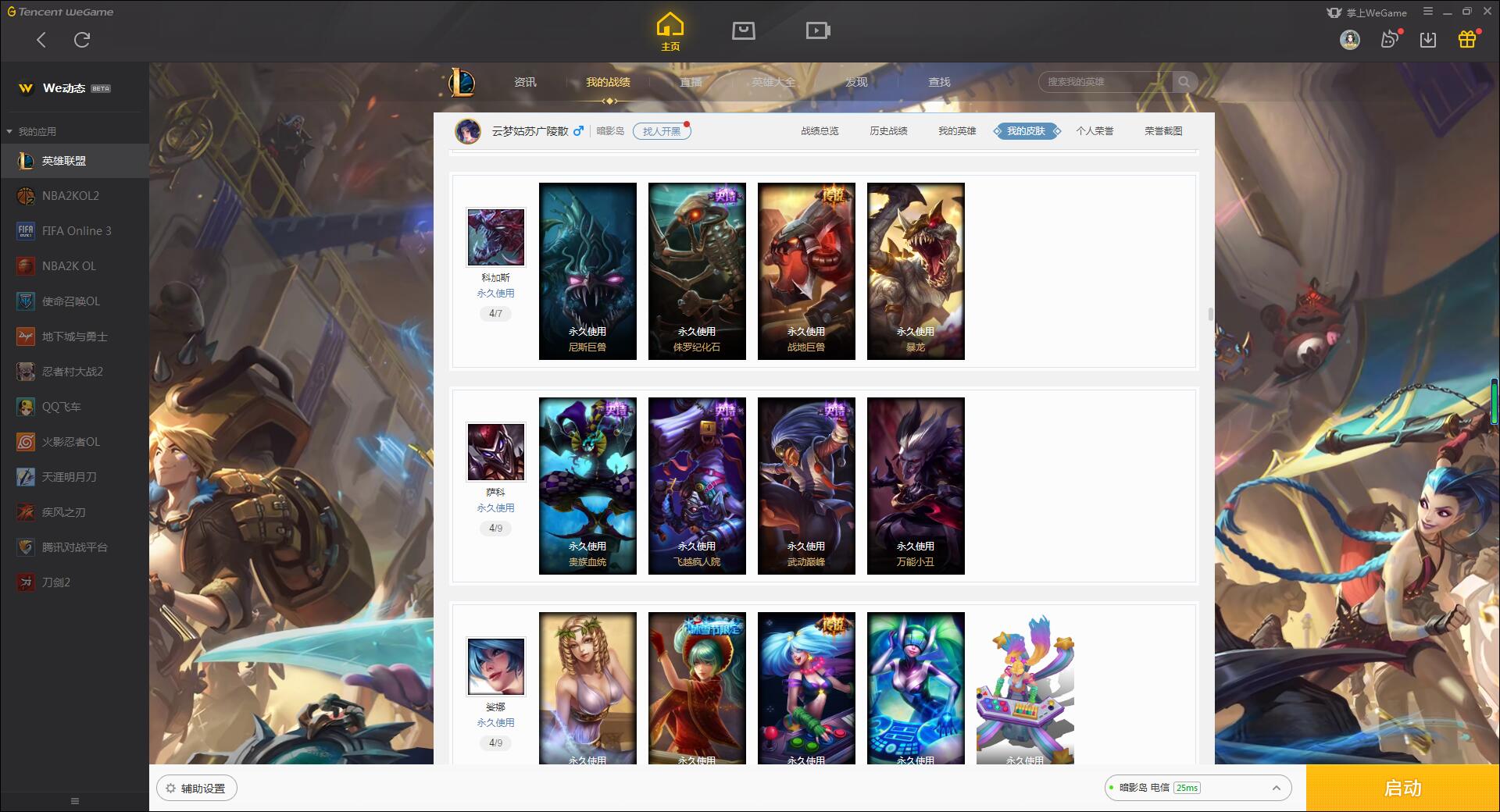The image size is (1500, 812).
Task: Select QQ飞车 in the sidebar
Action: (x=74, y=407)
